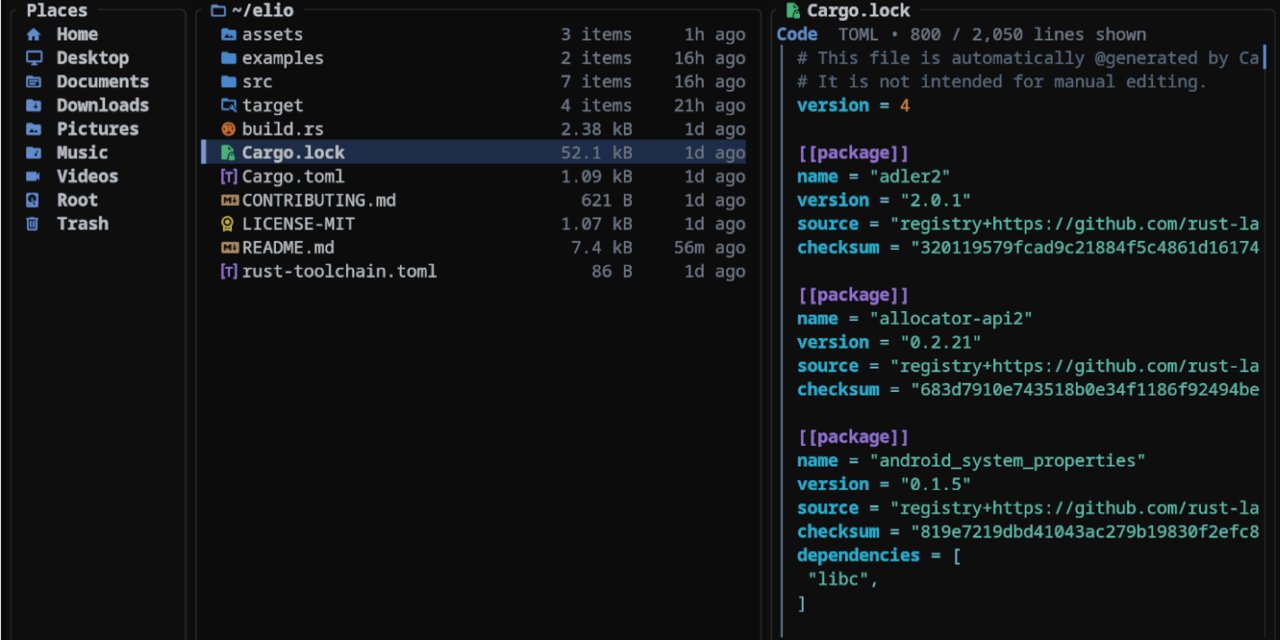Viewport: 1280px width, 640px height.
Task: Select rust-toolchain.toml in file list
Action: (339, 271)
